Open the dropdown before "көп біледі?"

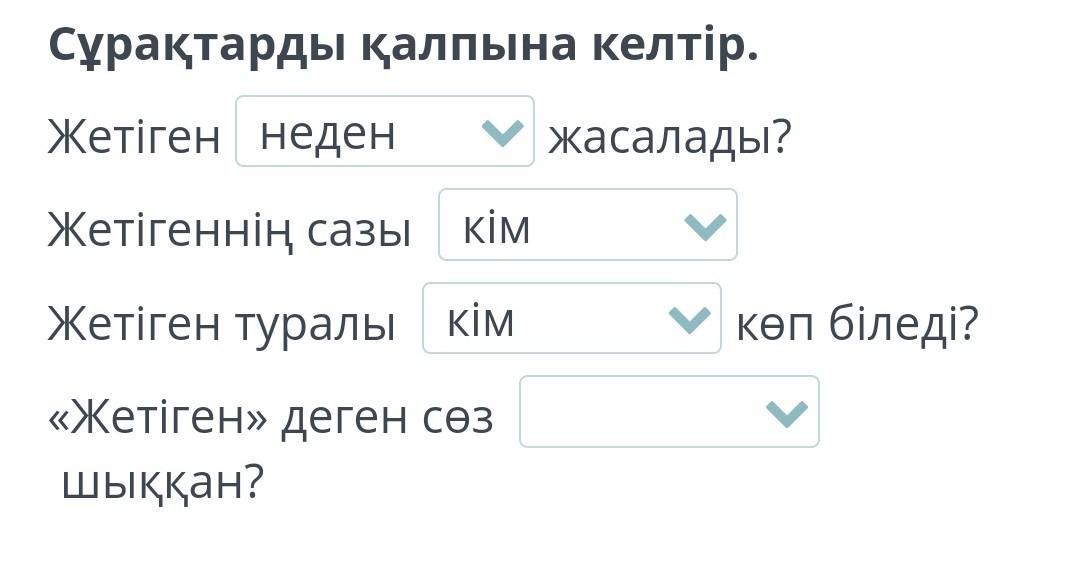pyautogui.click(x=571, y=319)
